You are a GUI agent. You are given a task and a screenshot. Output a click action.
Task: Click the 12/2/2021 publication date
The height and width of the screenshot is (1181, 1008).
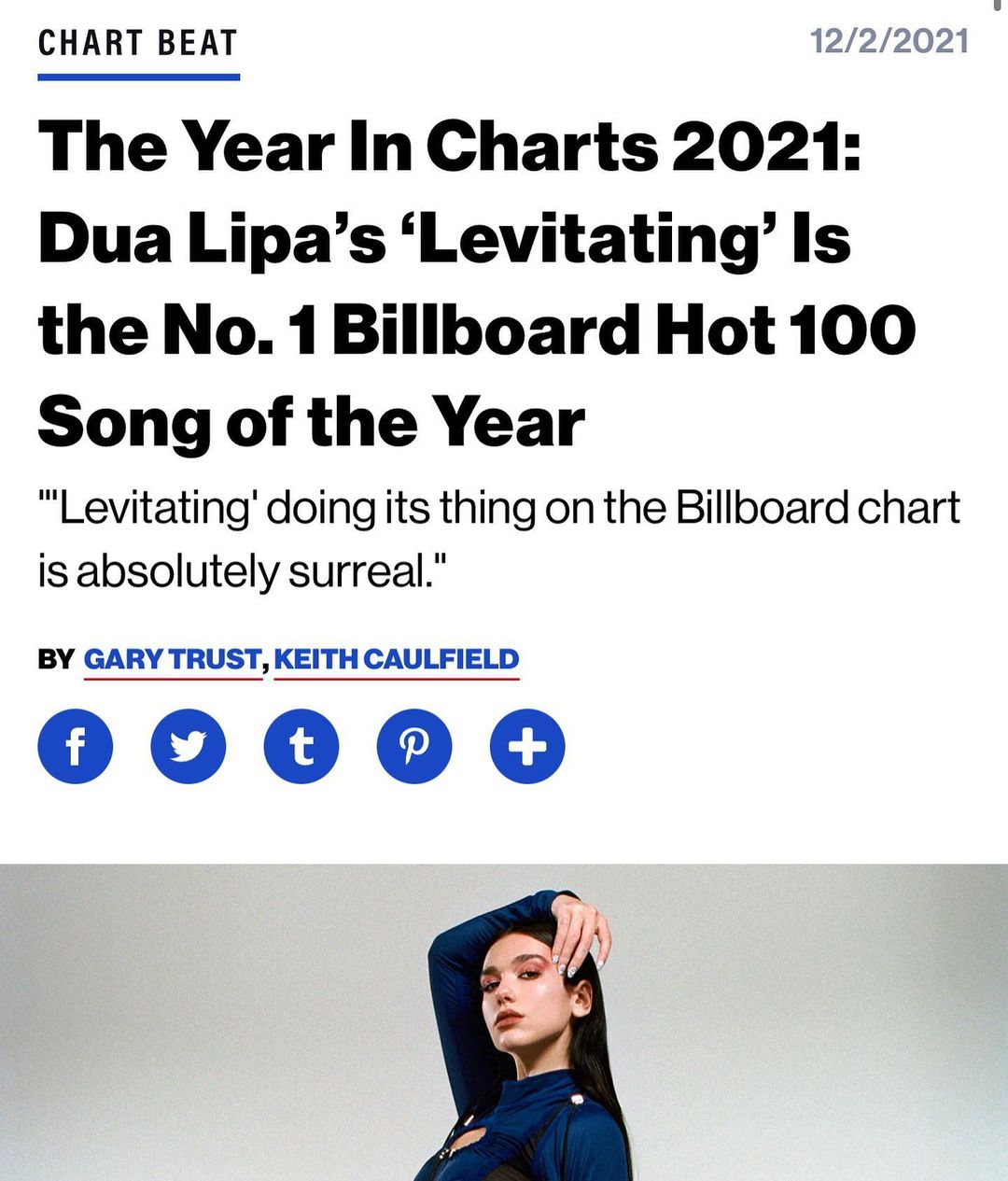889,41
